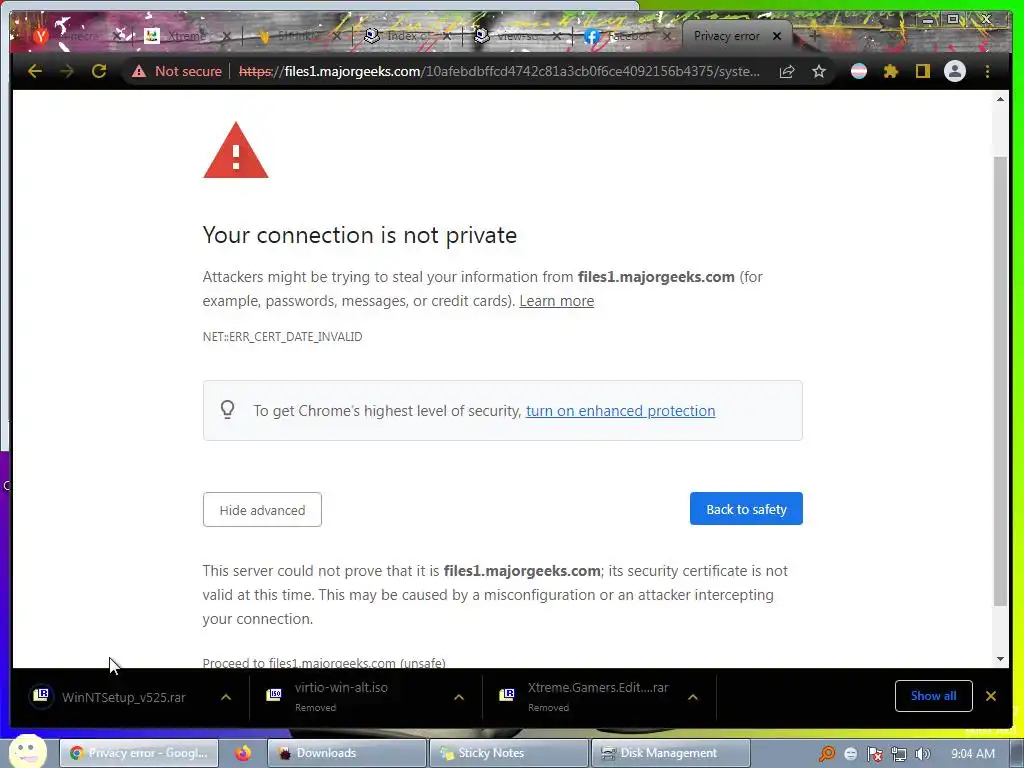Go back using the browser back arrow
Viewport: 1024px width, 768px height.
click(35, 71)
